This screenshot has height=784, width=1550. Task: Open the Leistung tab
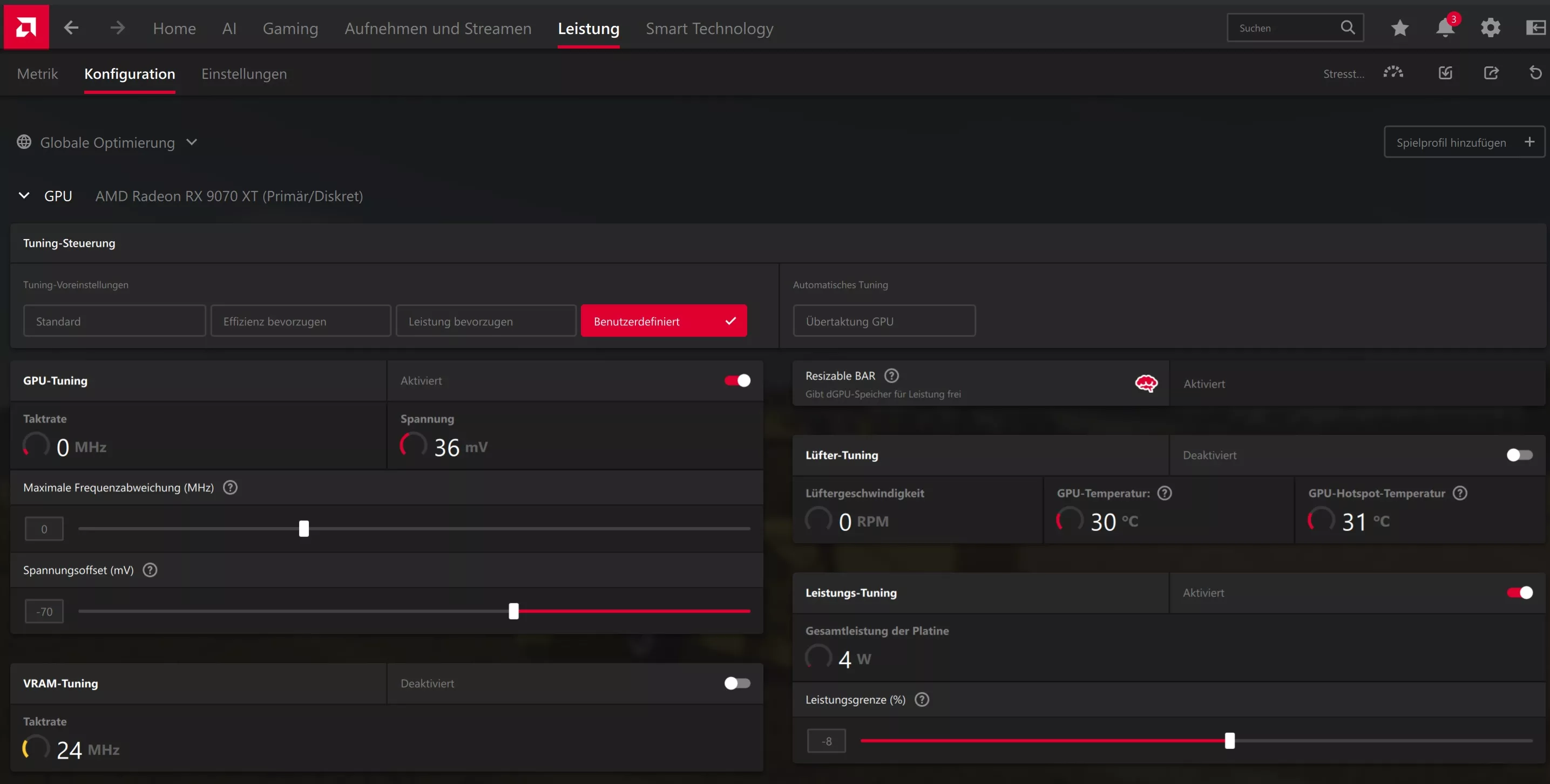pos(588,28)
